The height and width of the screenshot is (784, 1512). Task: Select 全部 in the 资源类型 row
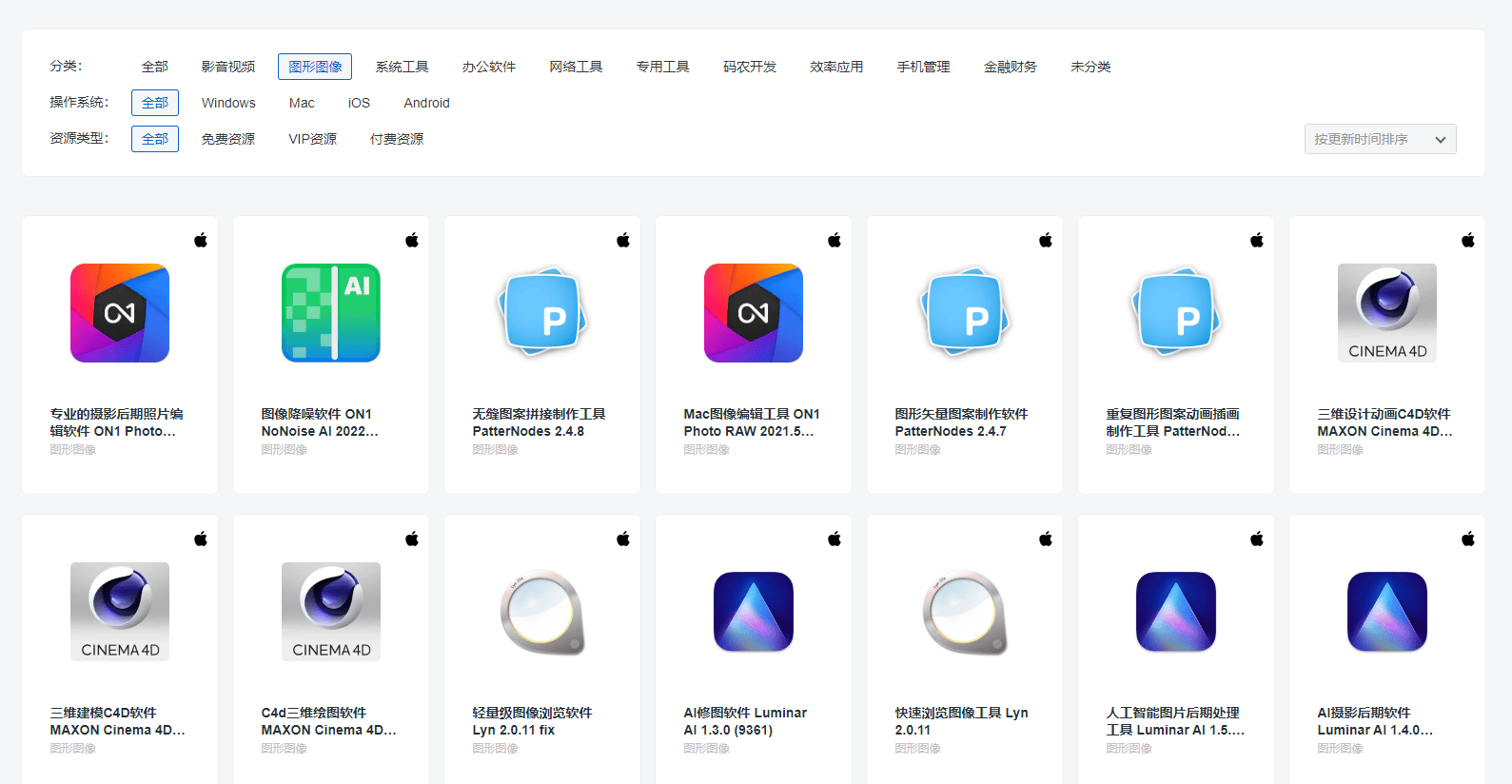155,139
